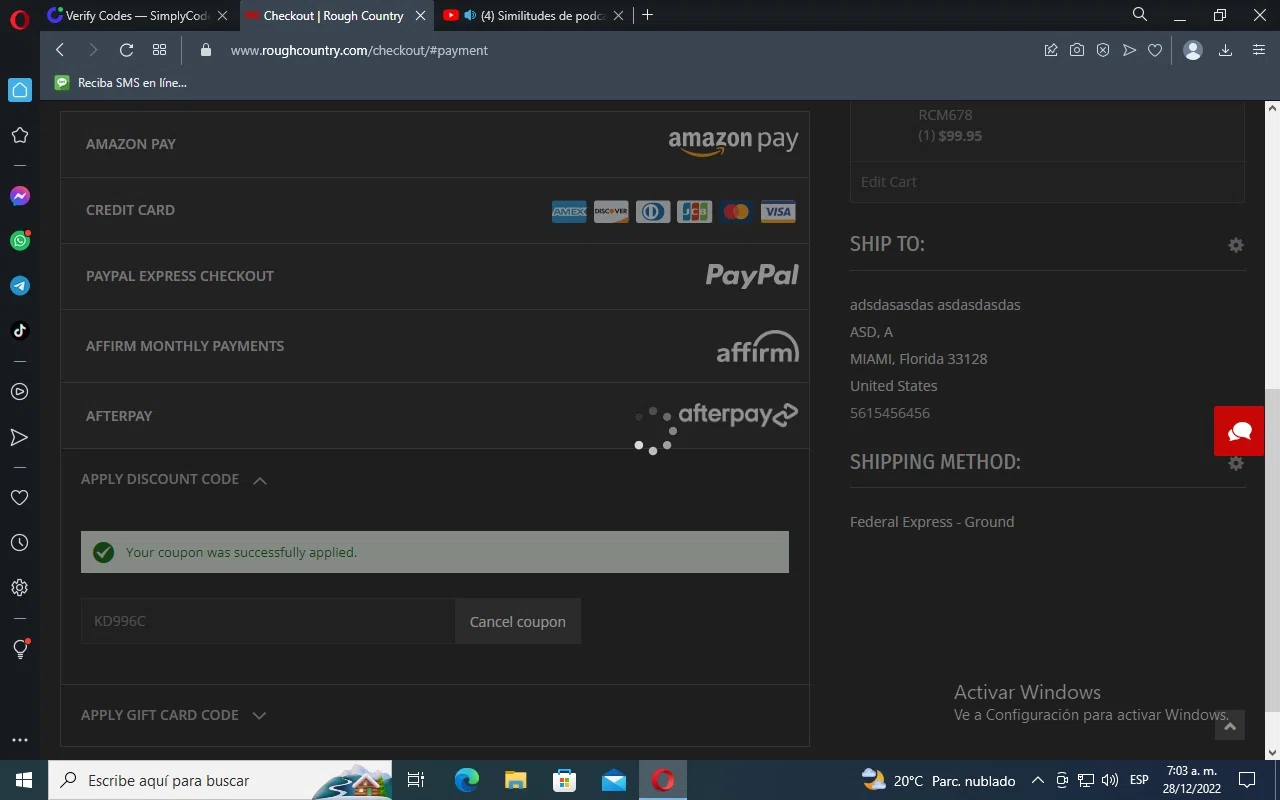The image size is (1280, 800).
Task: Open Reciba SMS en línea bookmark
Action: [x=121, y=83]
